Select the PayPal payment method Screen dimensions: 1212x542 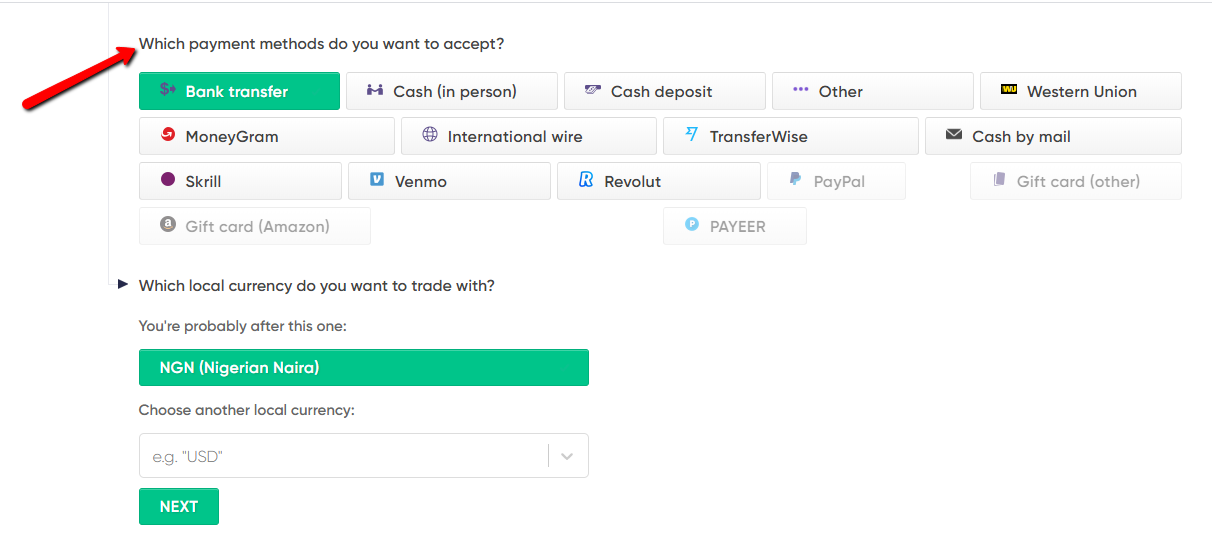pos(836,181)
